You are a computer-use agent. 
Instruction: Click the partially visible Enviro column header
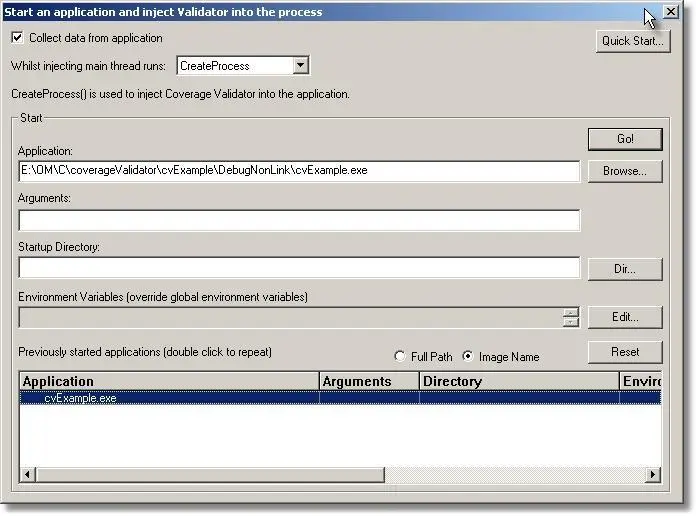coord(641,381)
